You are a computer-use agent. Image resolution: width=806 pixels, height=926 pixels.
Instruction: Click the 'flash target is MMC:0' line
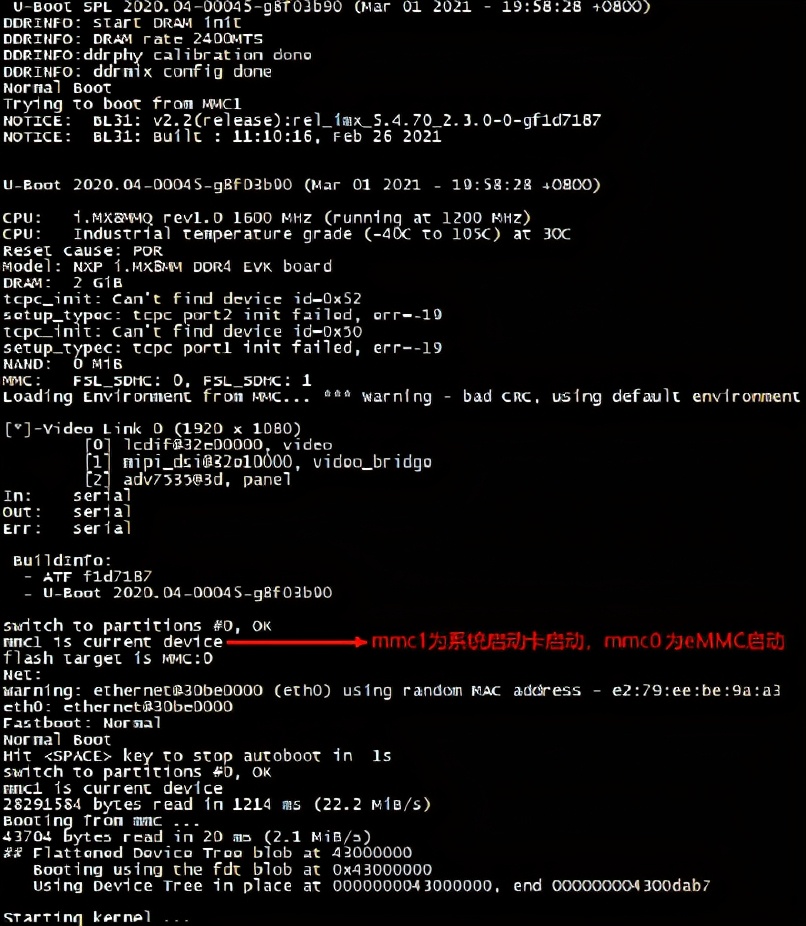pyautogui.click(x=108, y=658)
